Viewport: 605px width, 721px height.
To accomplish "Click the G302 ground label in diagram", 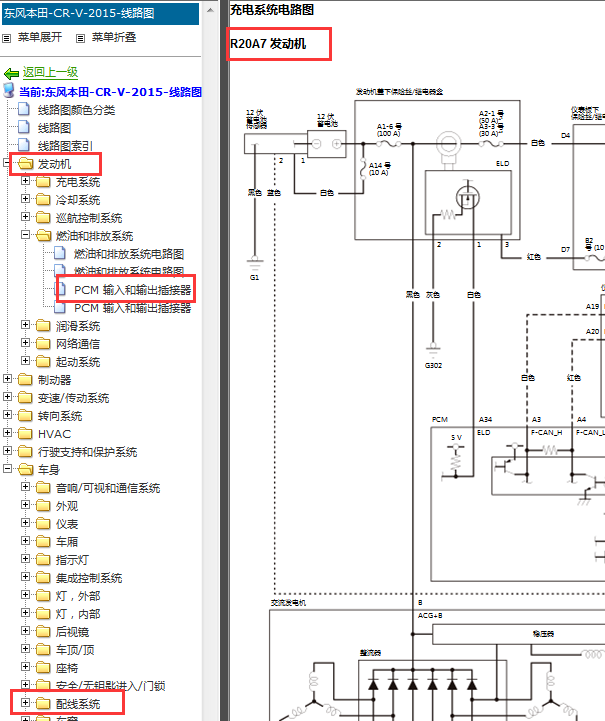I will point(433,366).
